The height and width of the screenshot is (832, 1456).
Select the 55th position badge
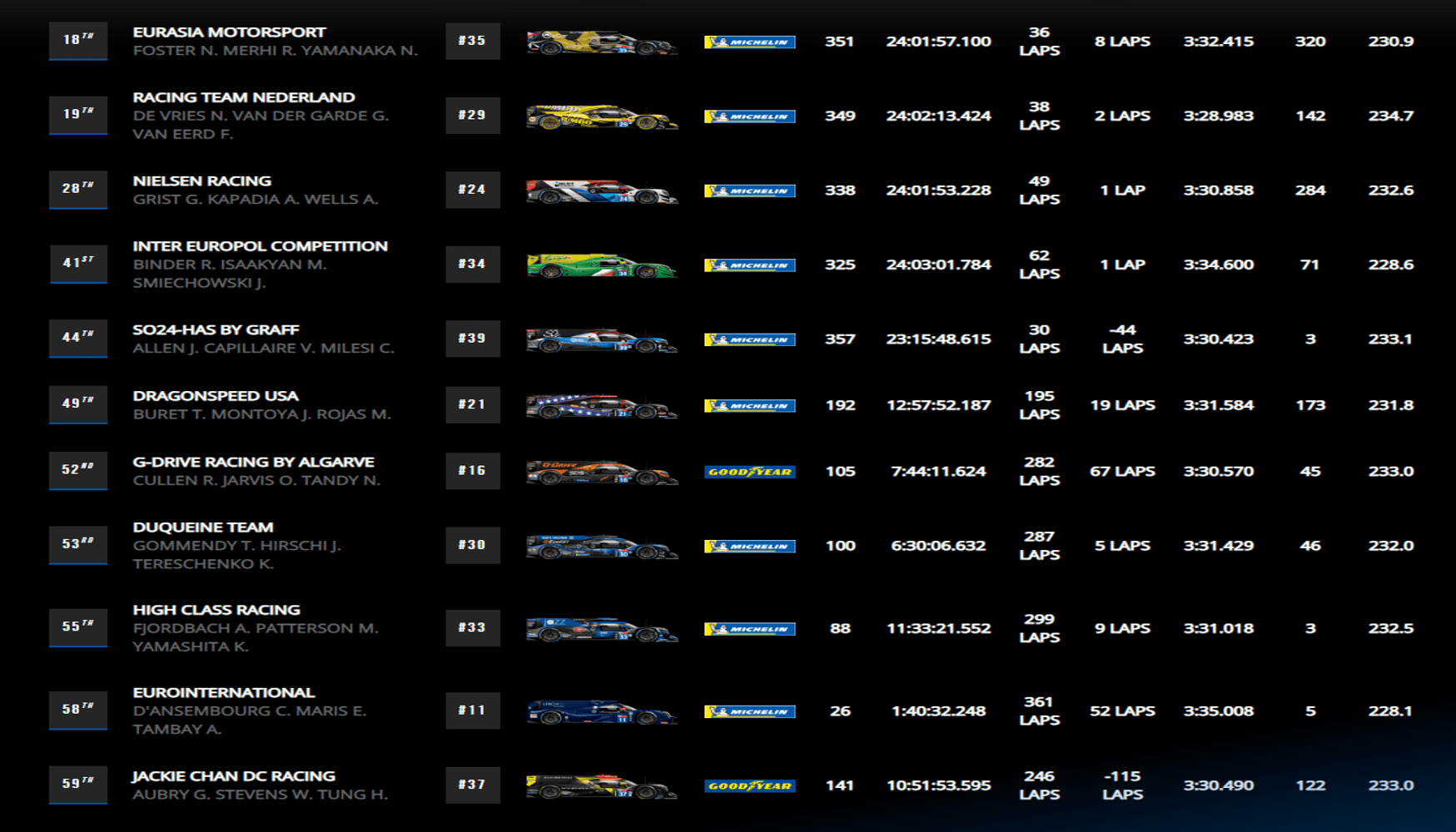[78, 627]
